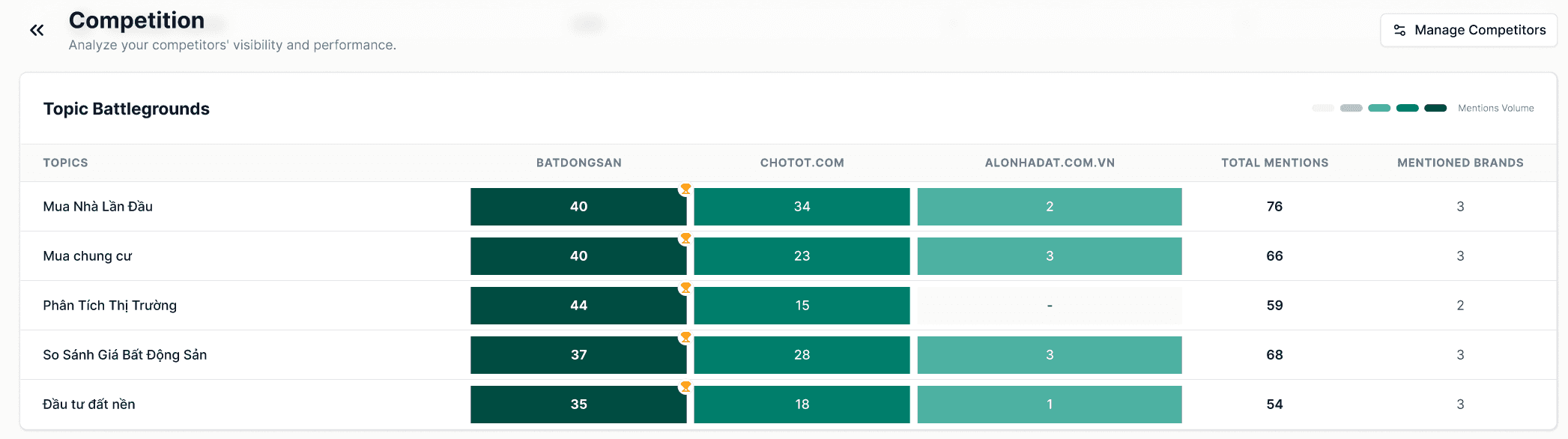Screen dimensions: 1568x439
Task: Click the TOPICS column header
Action: (x=65, y=163)
